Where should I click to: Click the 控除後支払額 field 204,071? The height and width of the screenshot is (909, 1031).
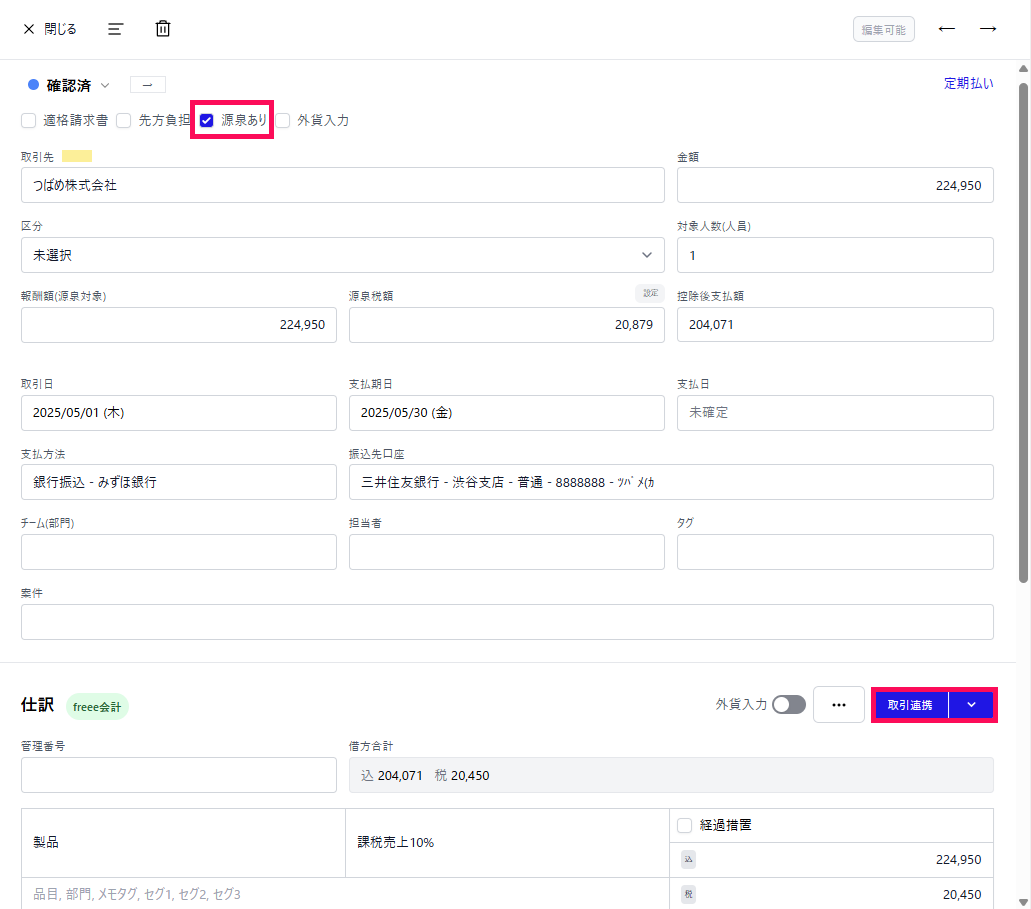(835, 324)
